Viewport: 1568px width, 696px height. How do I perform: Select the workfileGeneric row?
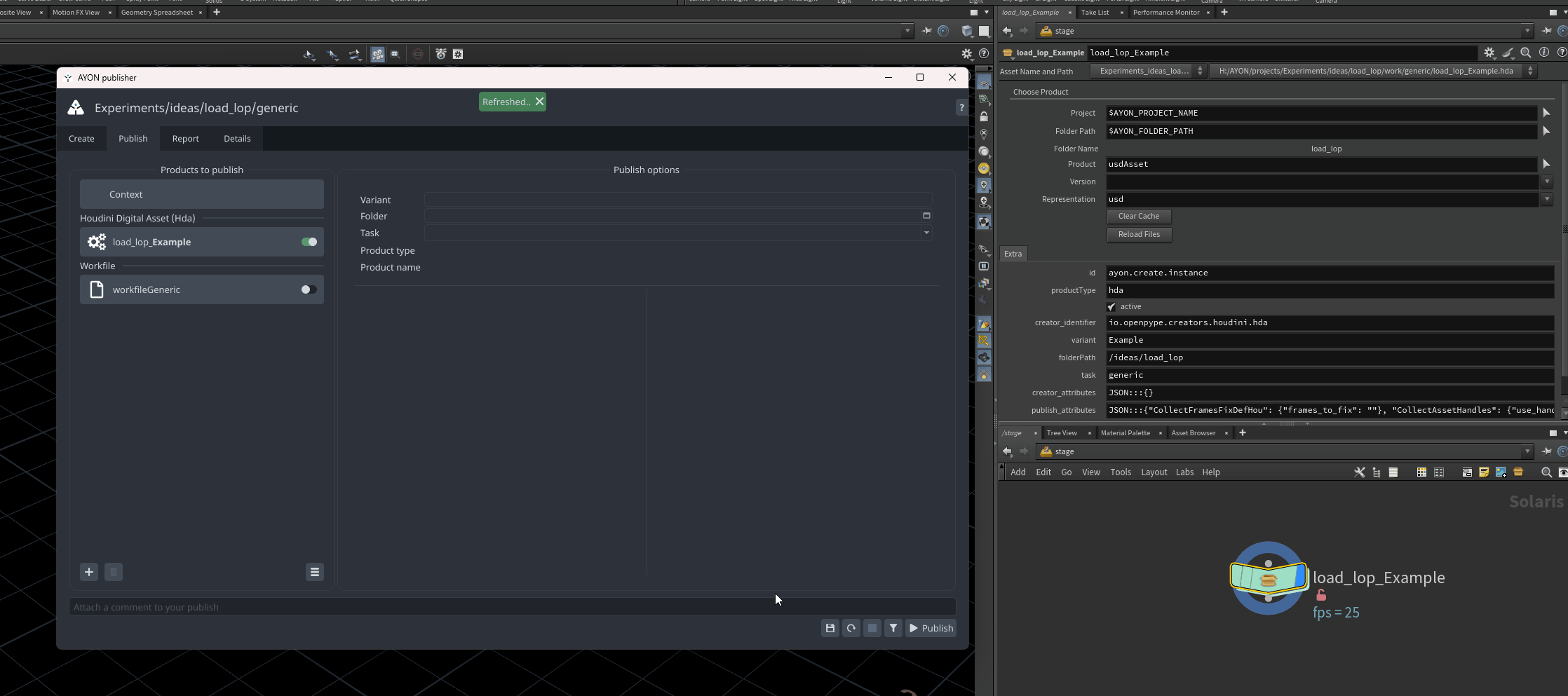tap(202, 289)
